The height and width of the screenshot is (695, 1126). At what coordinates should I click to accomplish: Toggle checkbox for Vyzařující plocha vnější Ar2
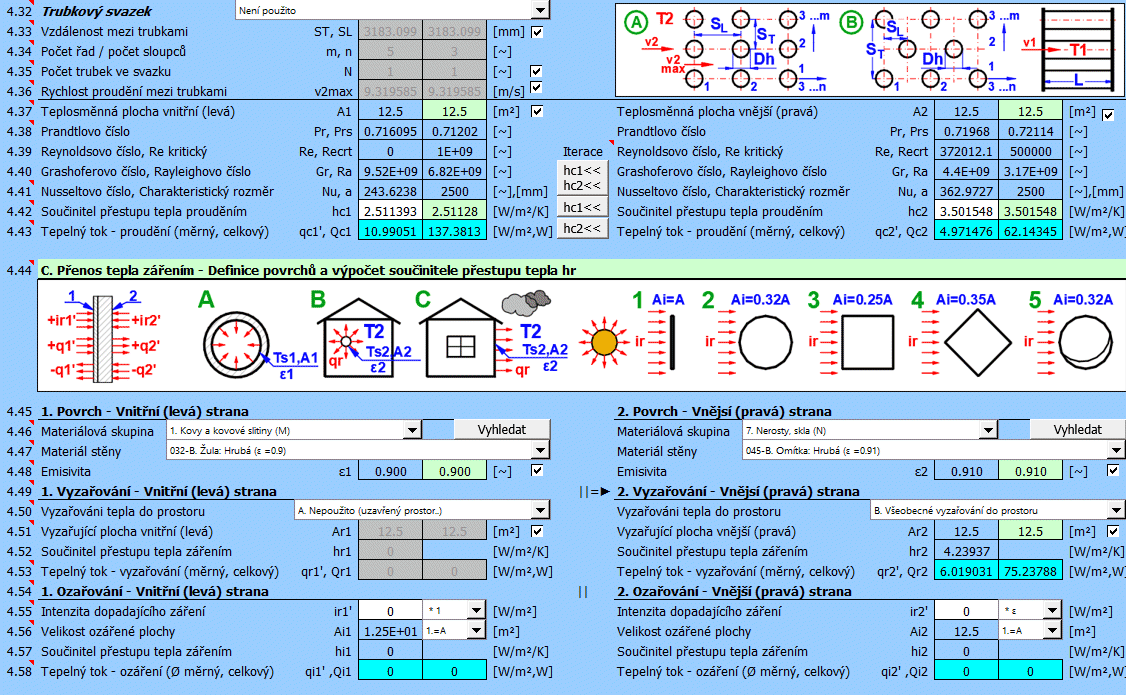(x=1113, y=531)
